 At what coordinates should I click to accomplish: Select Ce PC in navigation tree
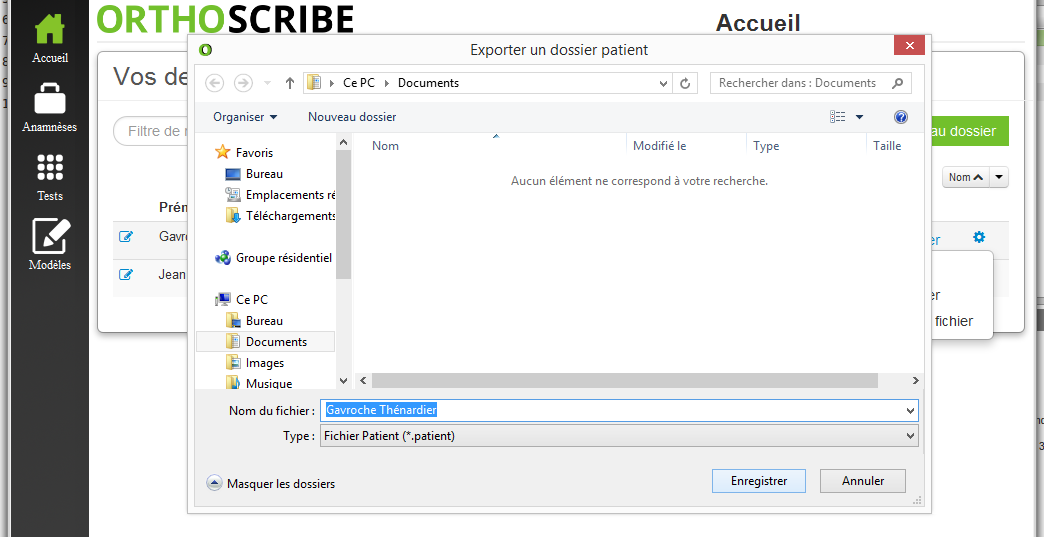pos(242,299)
